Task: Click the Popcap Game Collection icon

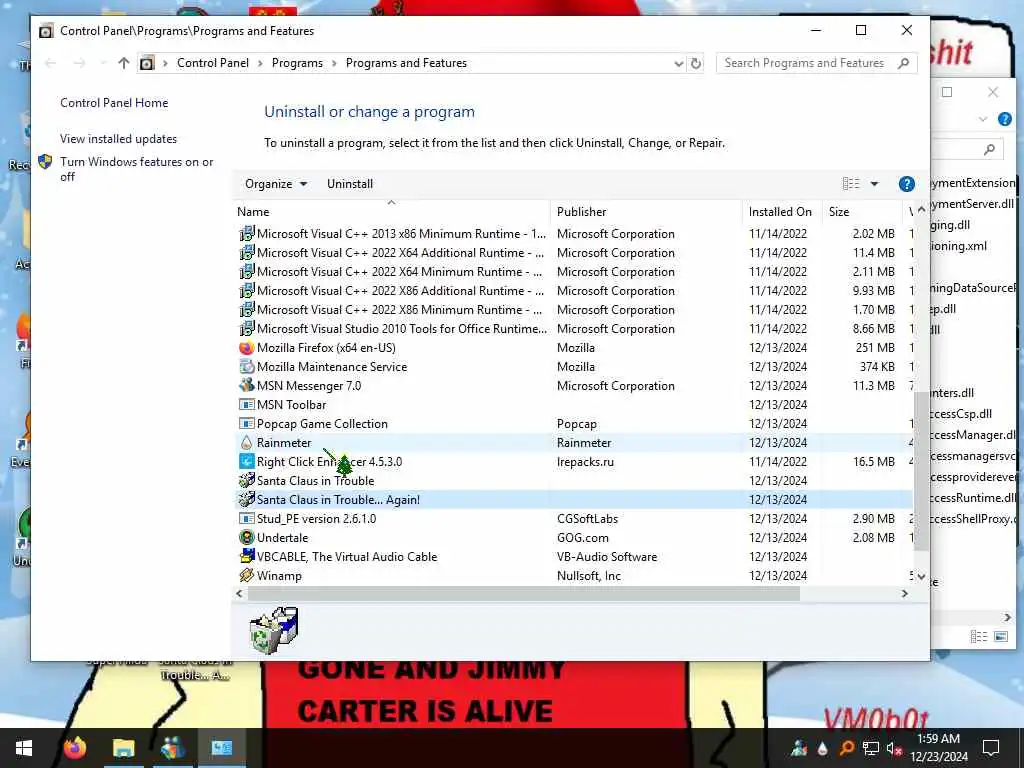Action: click(x=246, y=424)
